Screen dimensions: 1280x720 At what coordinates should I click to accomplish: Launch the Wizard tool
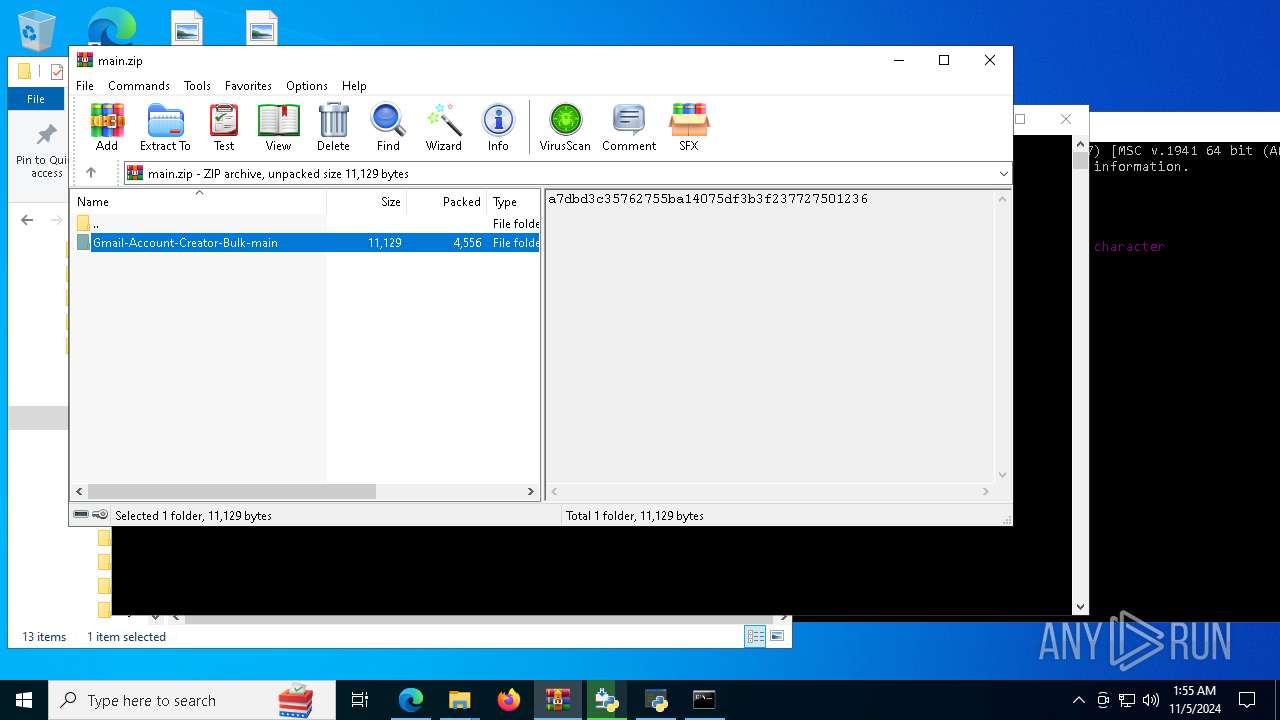point(443,127)
